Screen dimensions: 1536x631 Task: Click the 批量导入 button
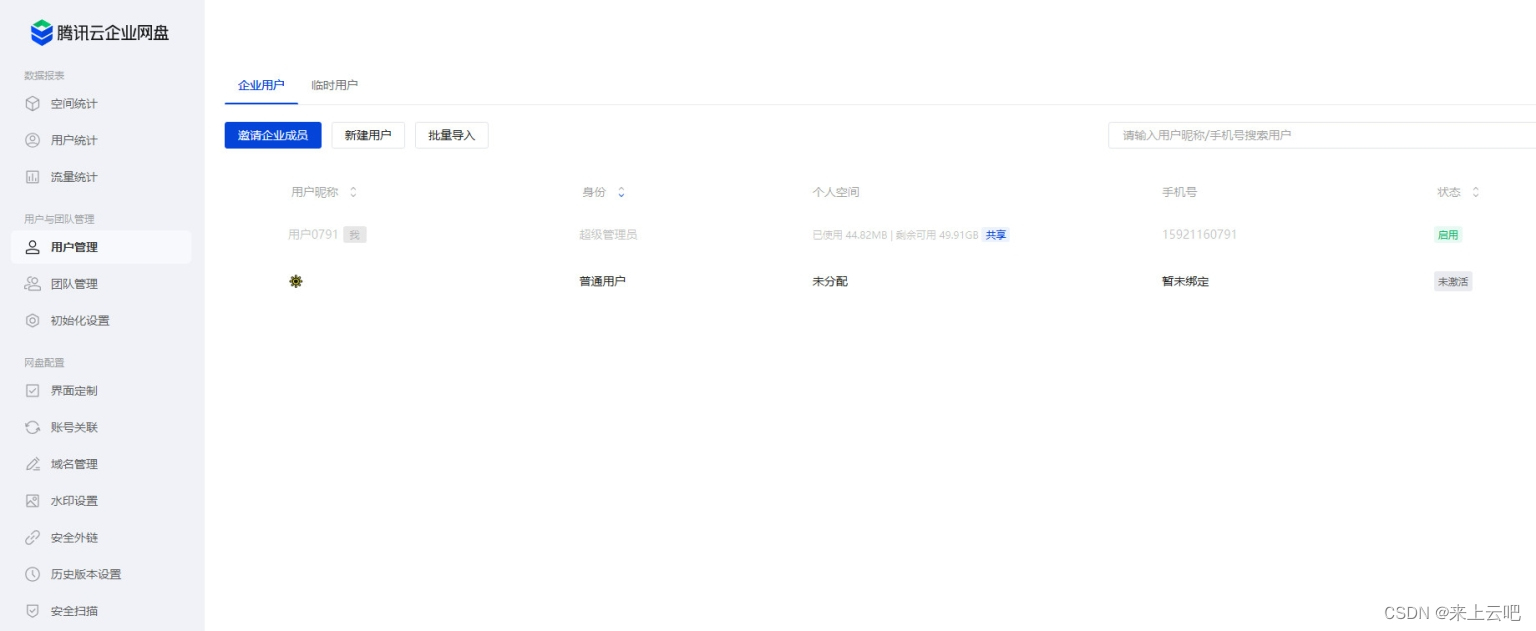(x=452, y=135)
